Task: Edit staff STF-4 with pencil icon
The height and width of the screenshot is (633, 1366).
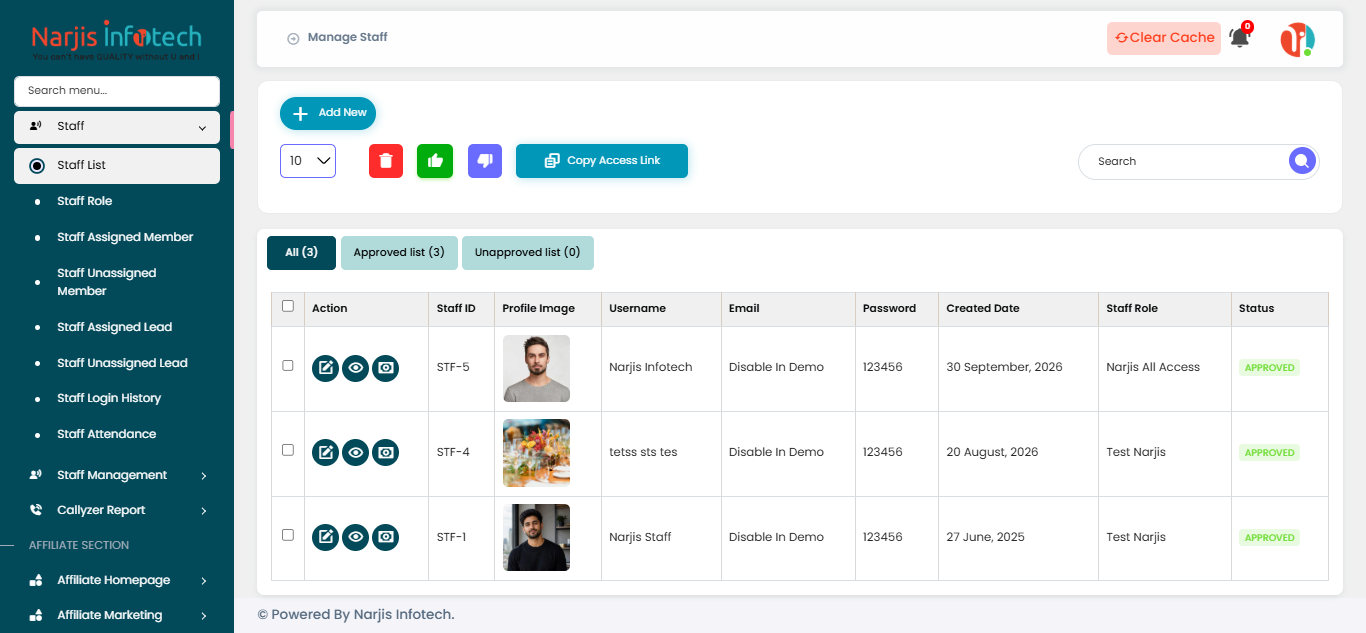Action: tap(325, 453)
